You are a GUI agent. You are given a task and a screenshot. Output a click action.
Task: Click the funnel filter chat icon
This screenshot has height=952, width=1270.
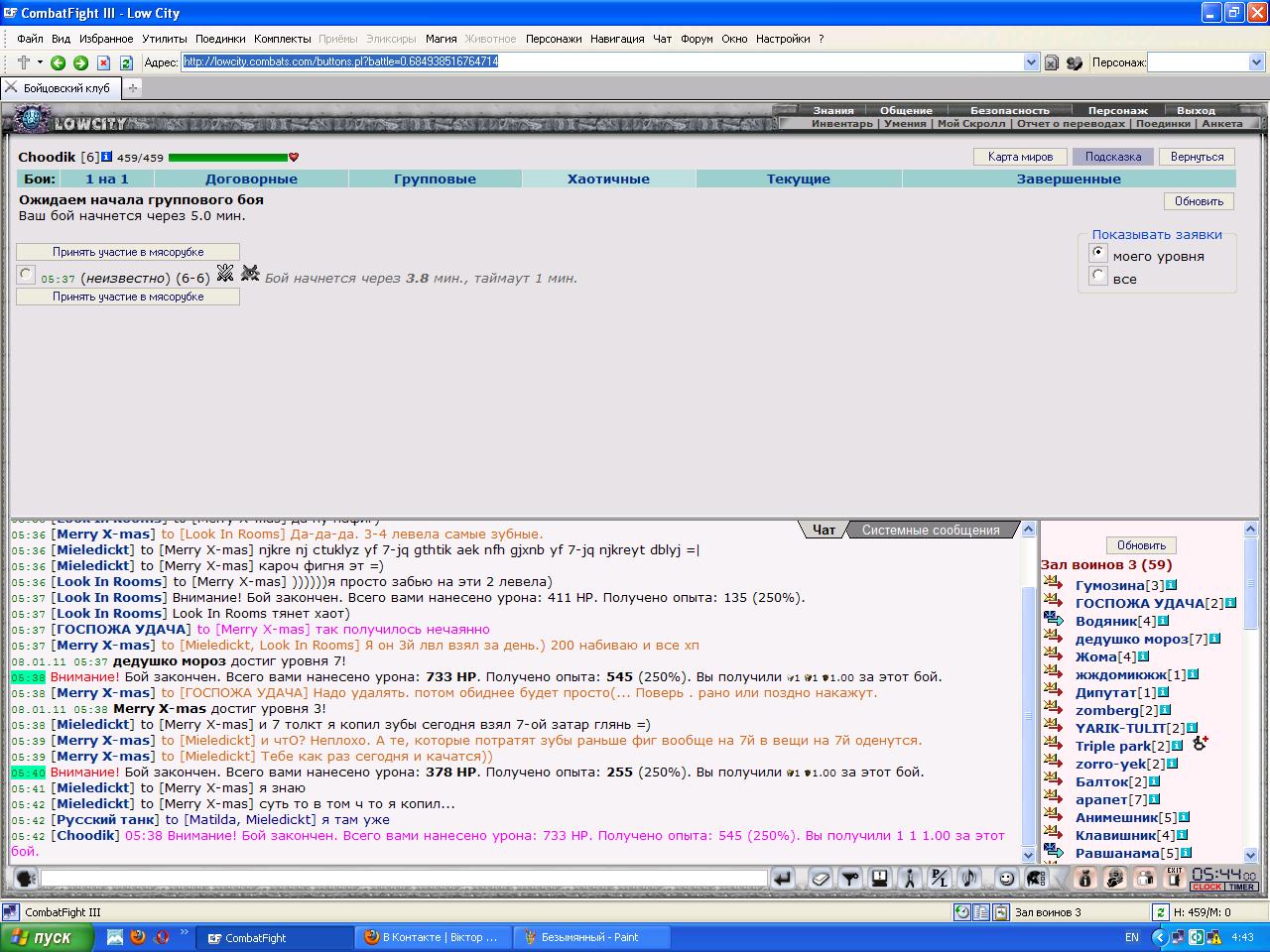pos(849,879)
